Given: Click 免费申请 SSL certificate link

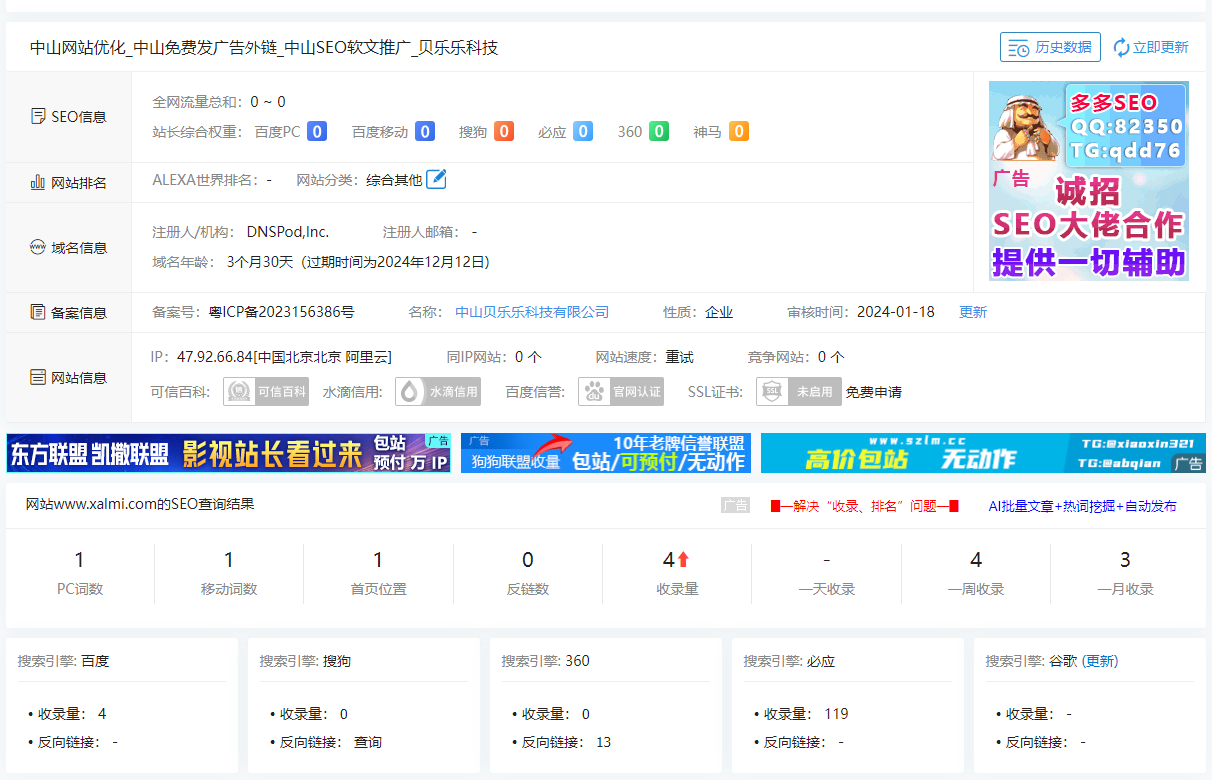Looking at the screenshot, I should point(874,392).
